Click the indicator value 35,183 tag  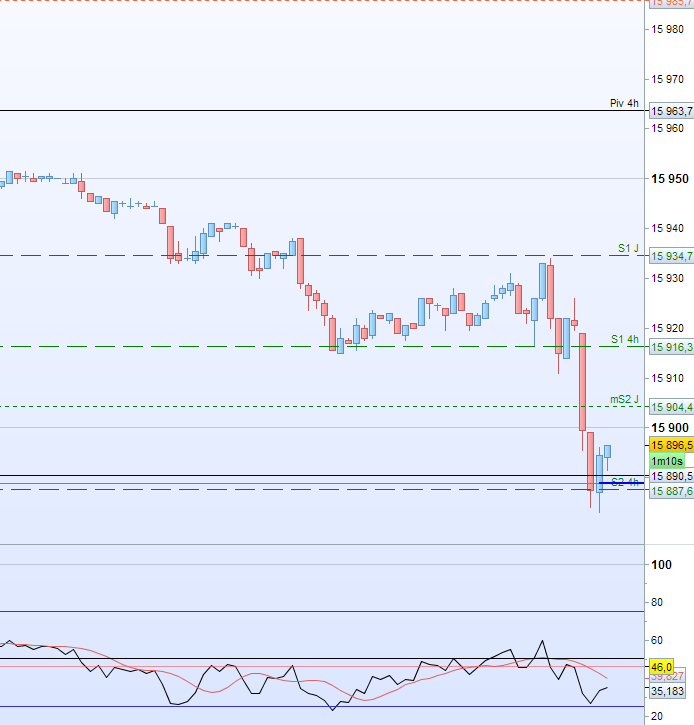[667, 691]
